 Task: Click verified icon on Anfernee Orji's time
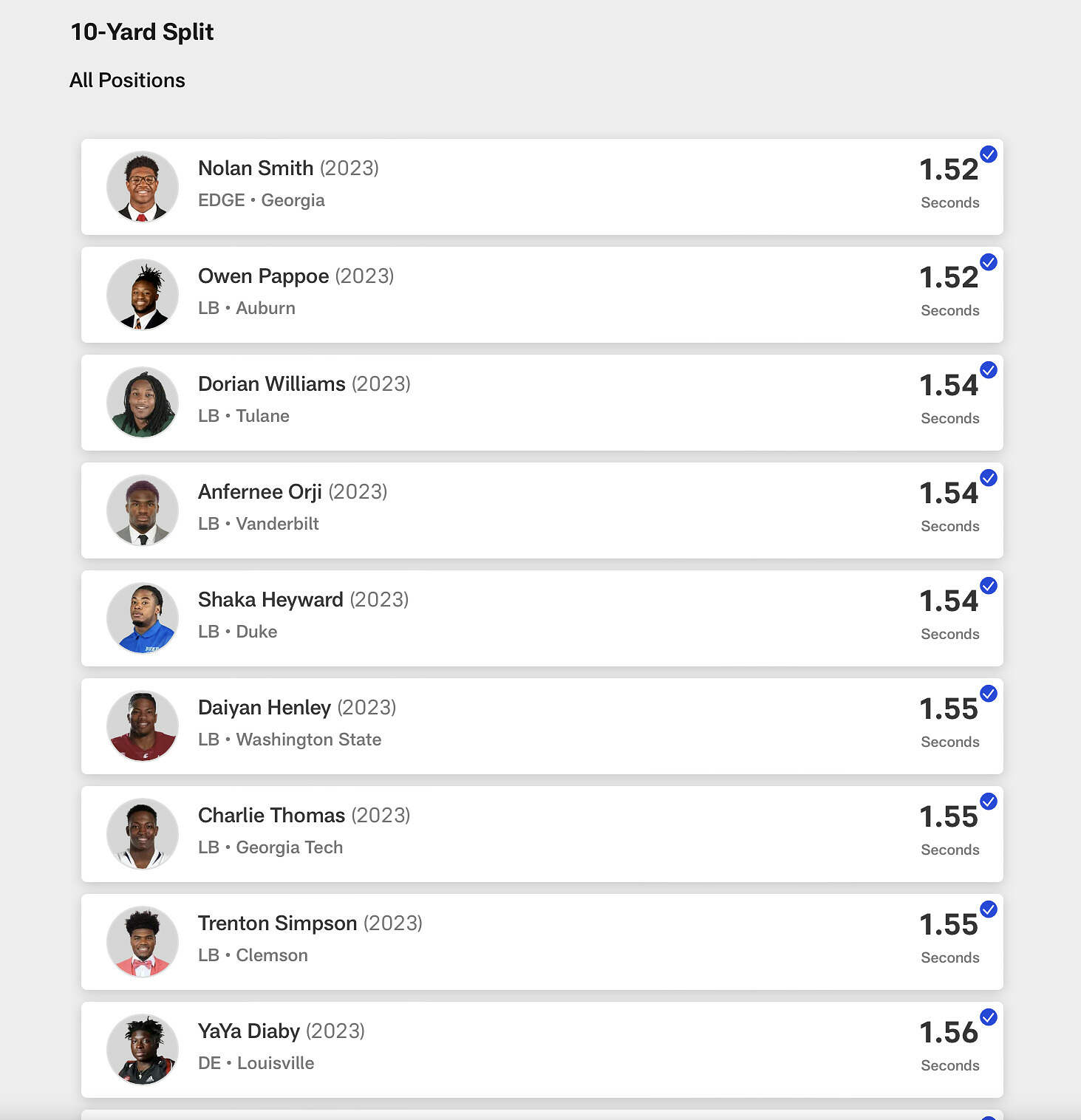[988, 478]
